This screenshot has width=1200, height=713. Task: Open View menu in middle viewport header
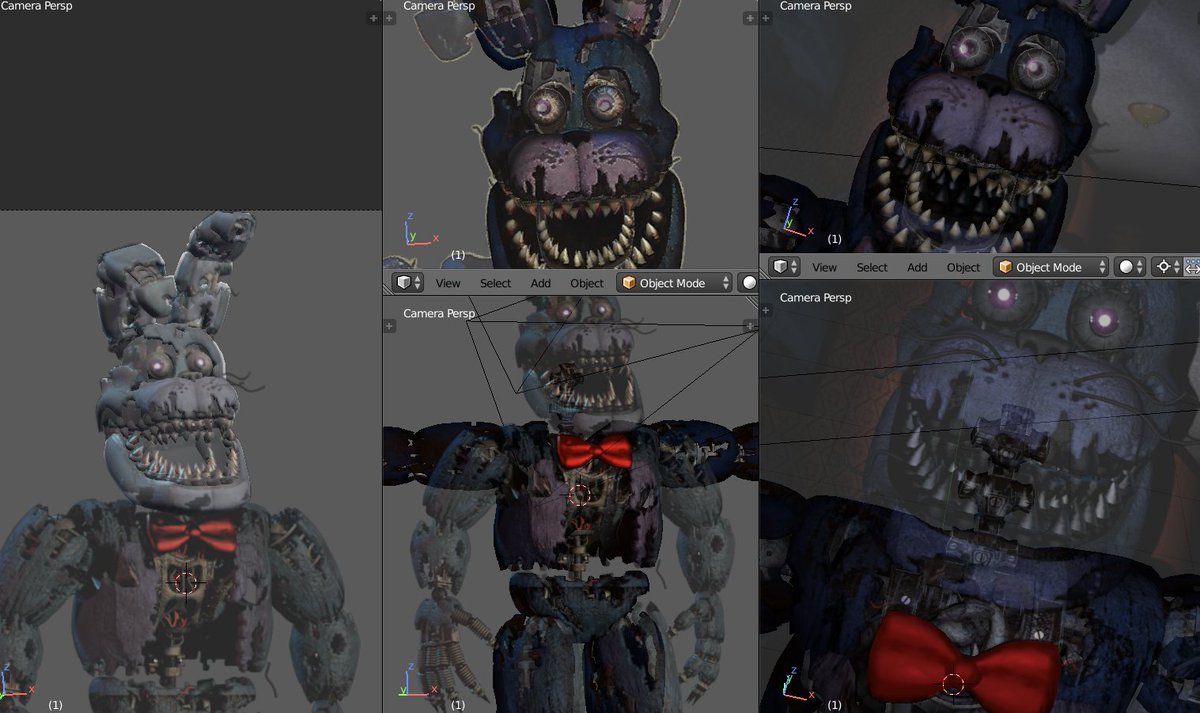[x=448, y=283]
